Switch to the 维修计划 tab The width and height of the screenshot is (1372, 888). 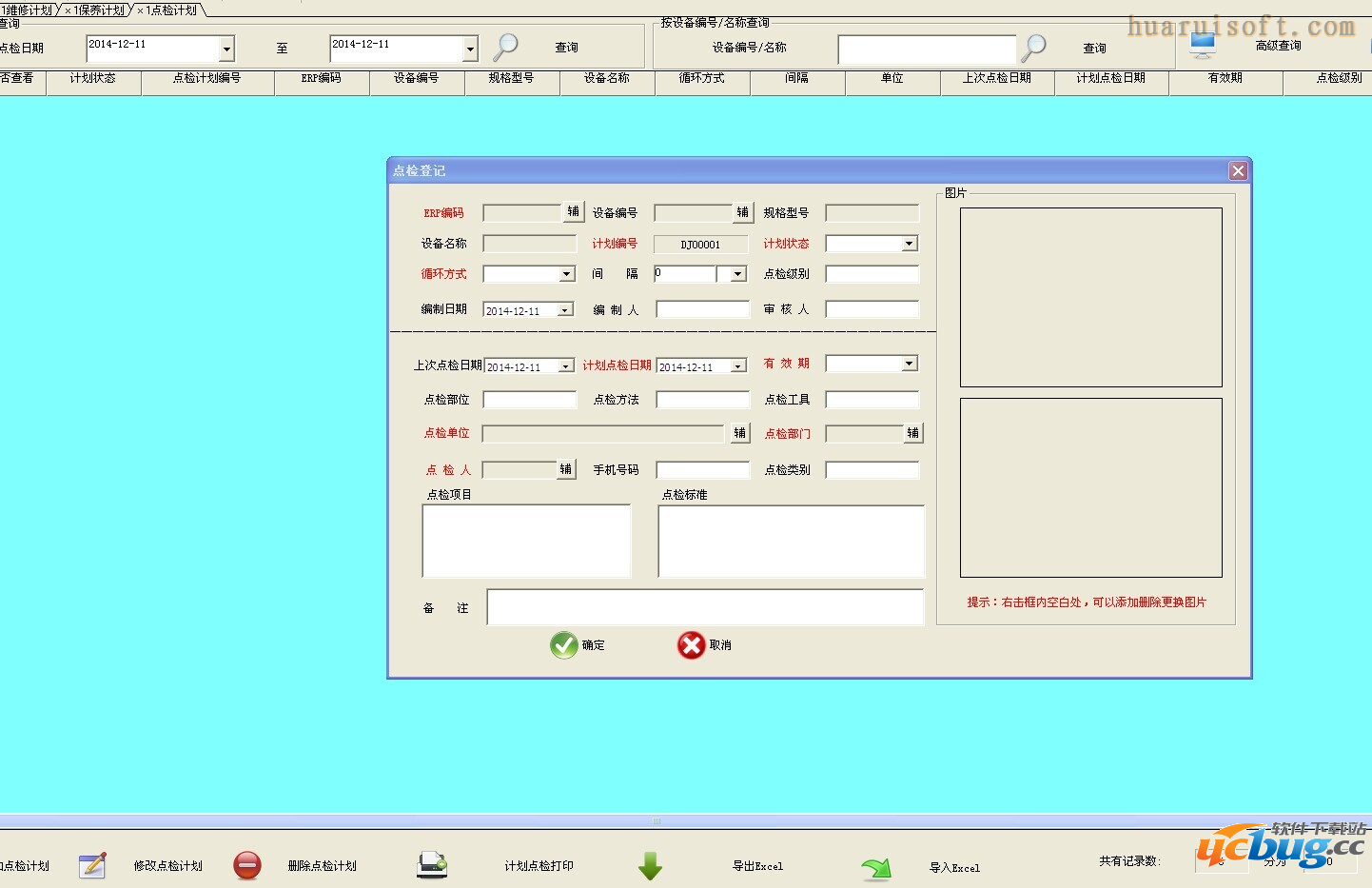(29, 10)
